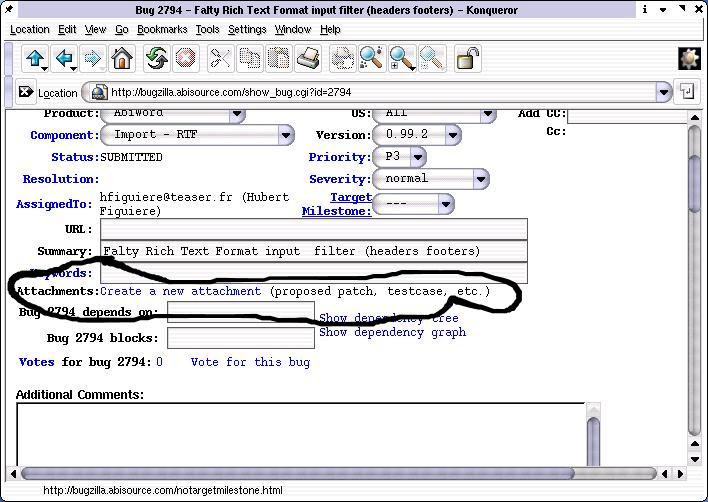Print the page using the printer icon
708x502 pixels.
coord(309,59)
